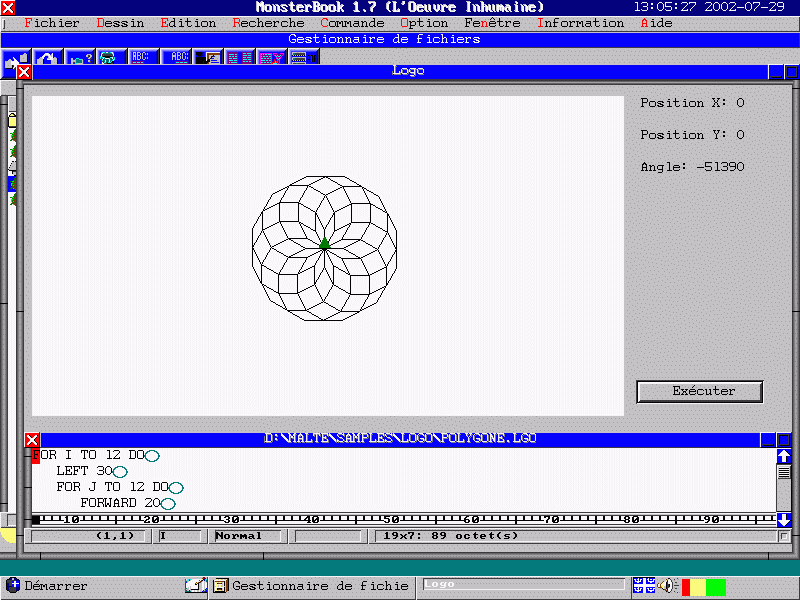Click the second ABC text toolbar icon

(x=177, y=58)
